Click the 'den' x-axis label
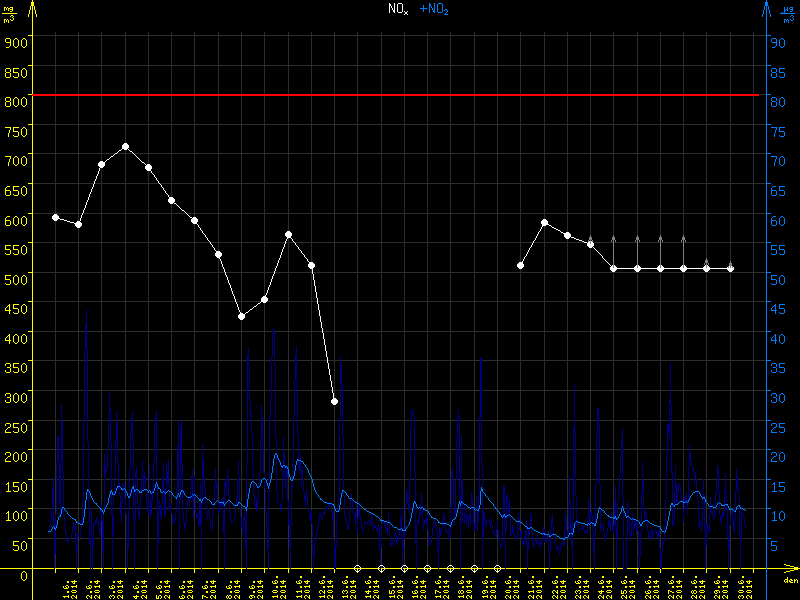 coord(789,581)
